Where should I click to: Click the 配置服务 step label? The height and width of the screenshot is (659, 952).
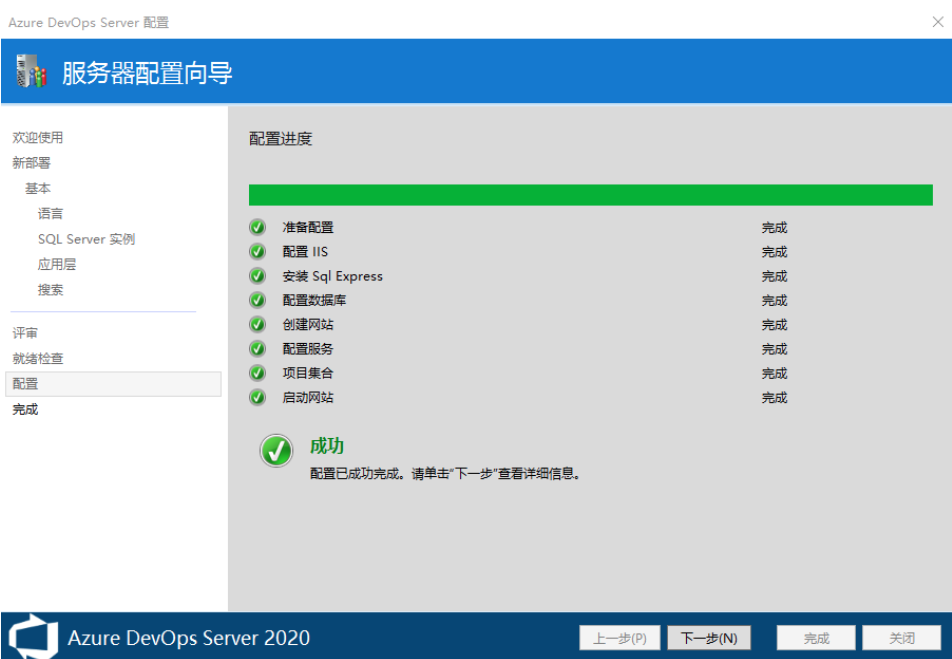308,349
